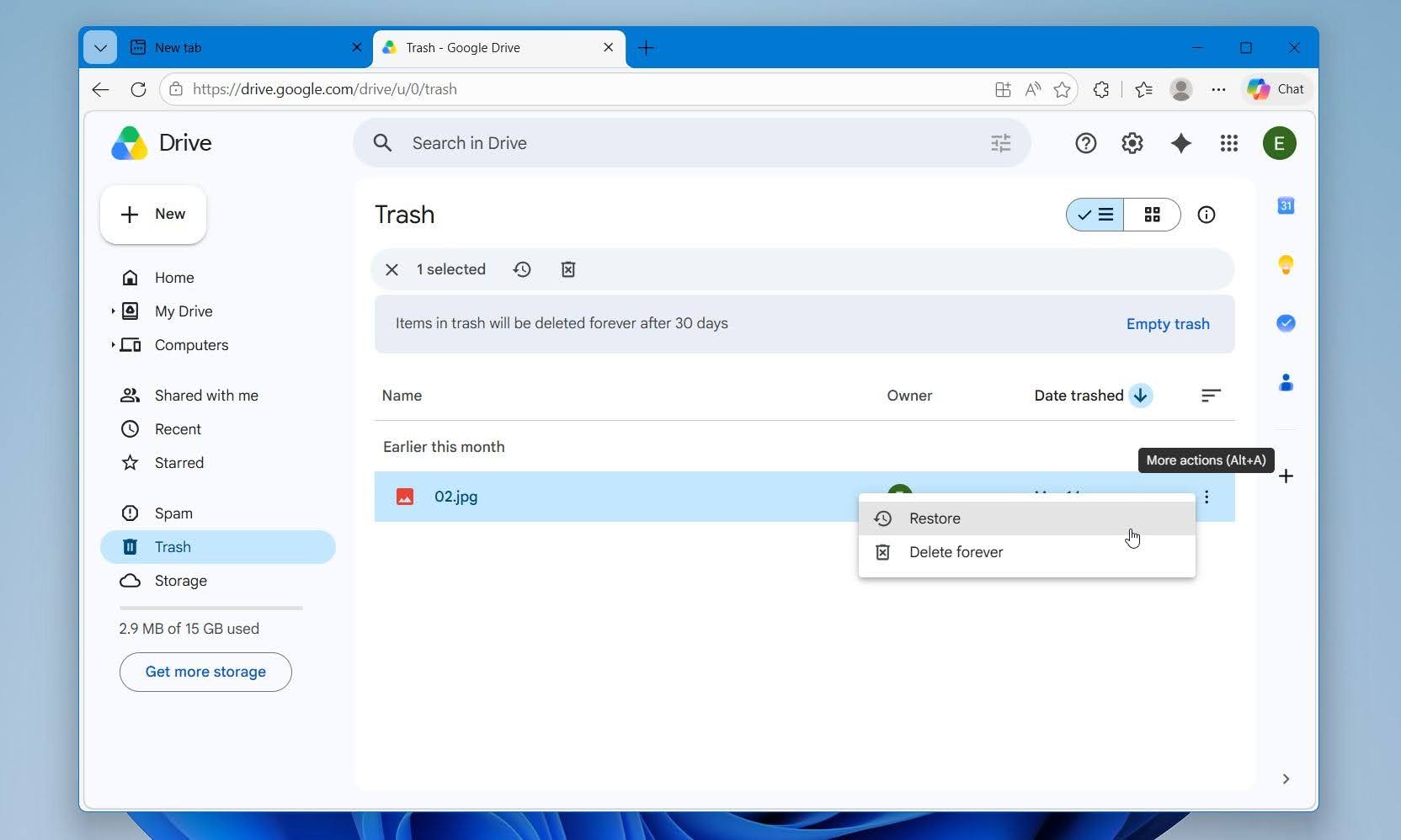Click the browser address bar URL

click(x=324, y=89)
